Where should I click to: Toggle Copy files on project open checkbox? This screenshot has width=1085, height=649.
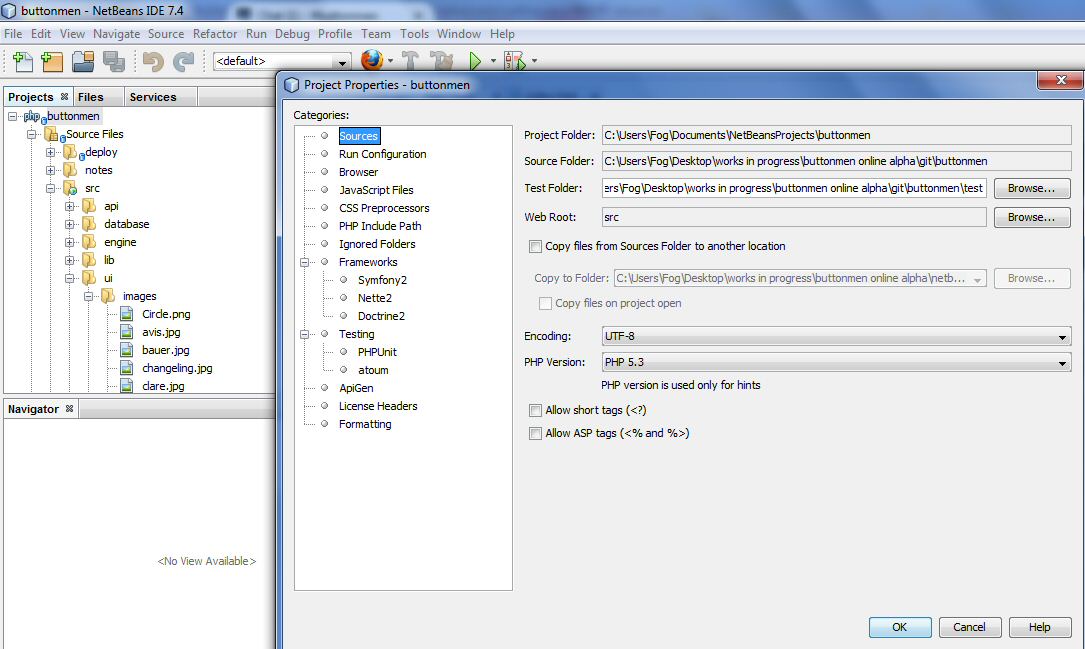[545, 304]
